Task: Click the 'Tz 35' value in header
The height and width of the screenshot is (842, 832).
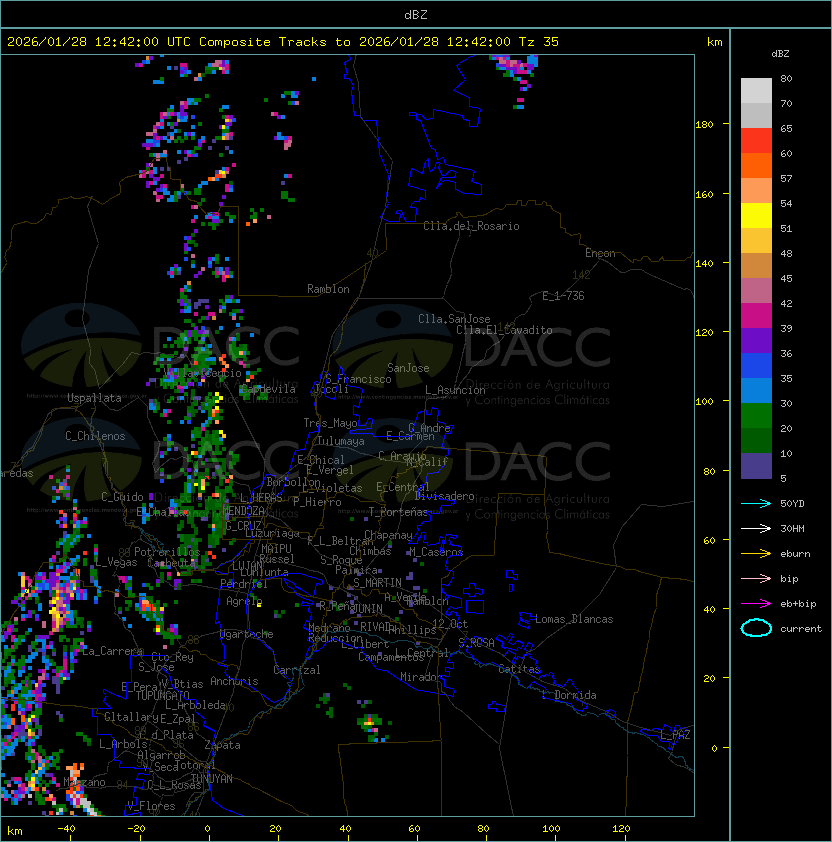Action: pos(539,42)
